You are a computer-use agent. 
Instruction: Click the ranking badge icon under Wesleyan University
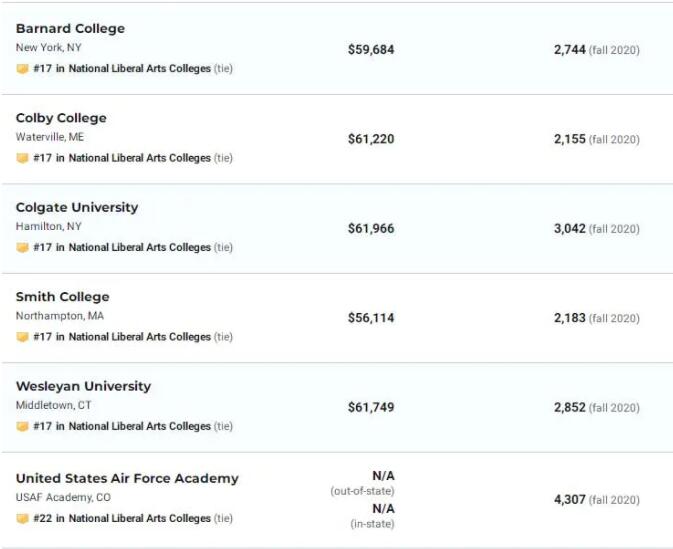click(x=22, y=427)
